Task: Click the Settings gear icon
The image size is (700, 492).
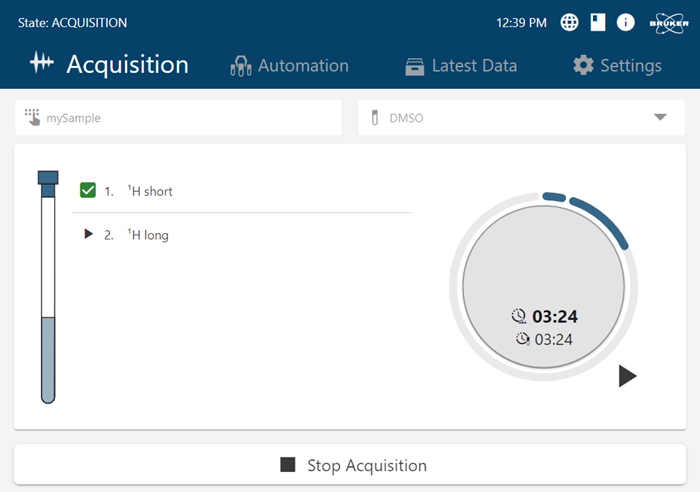Action: 583,66
